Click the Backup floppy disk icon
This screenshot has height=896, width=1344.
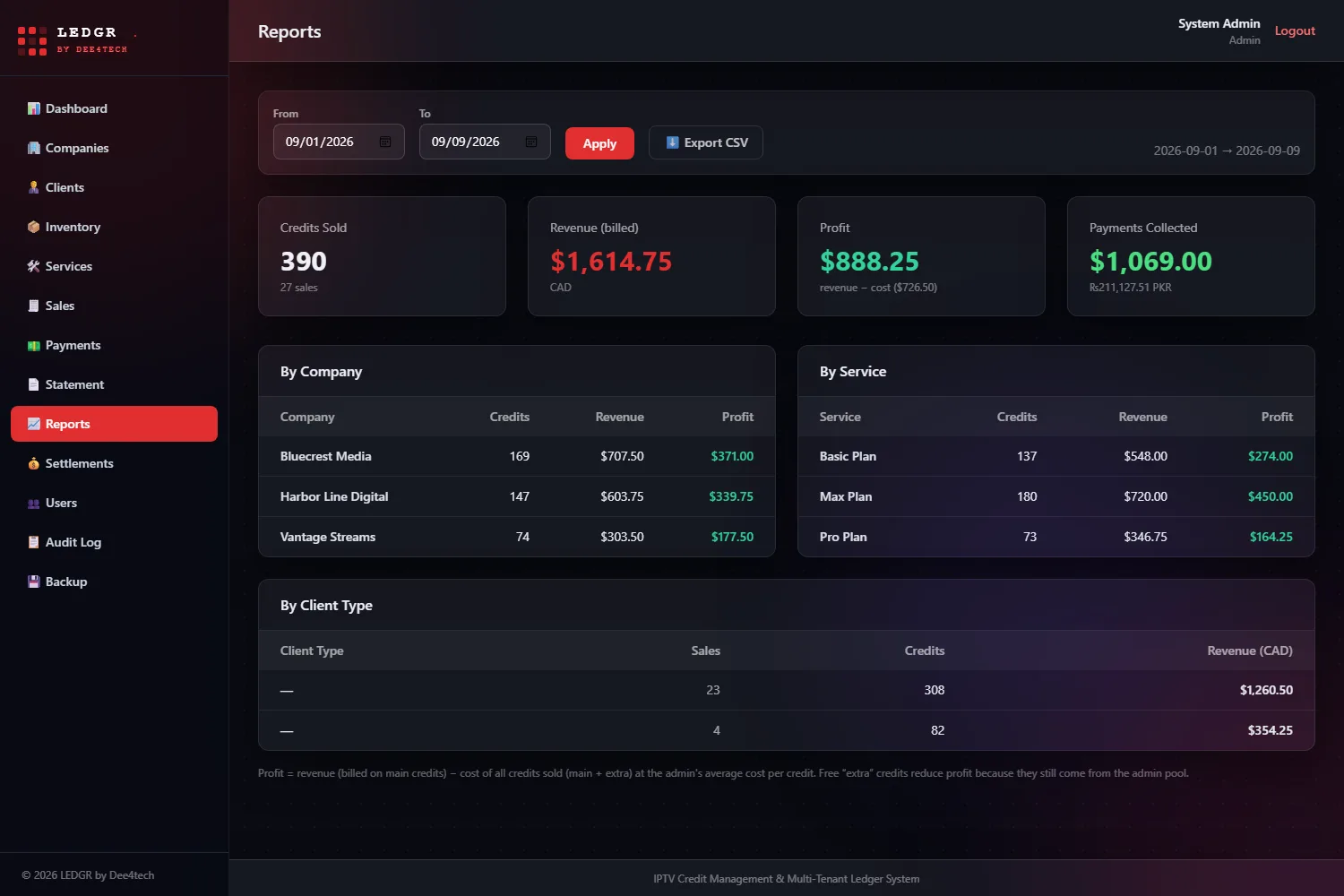click(34, 582)
